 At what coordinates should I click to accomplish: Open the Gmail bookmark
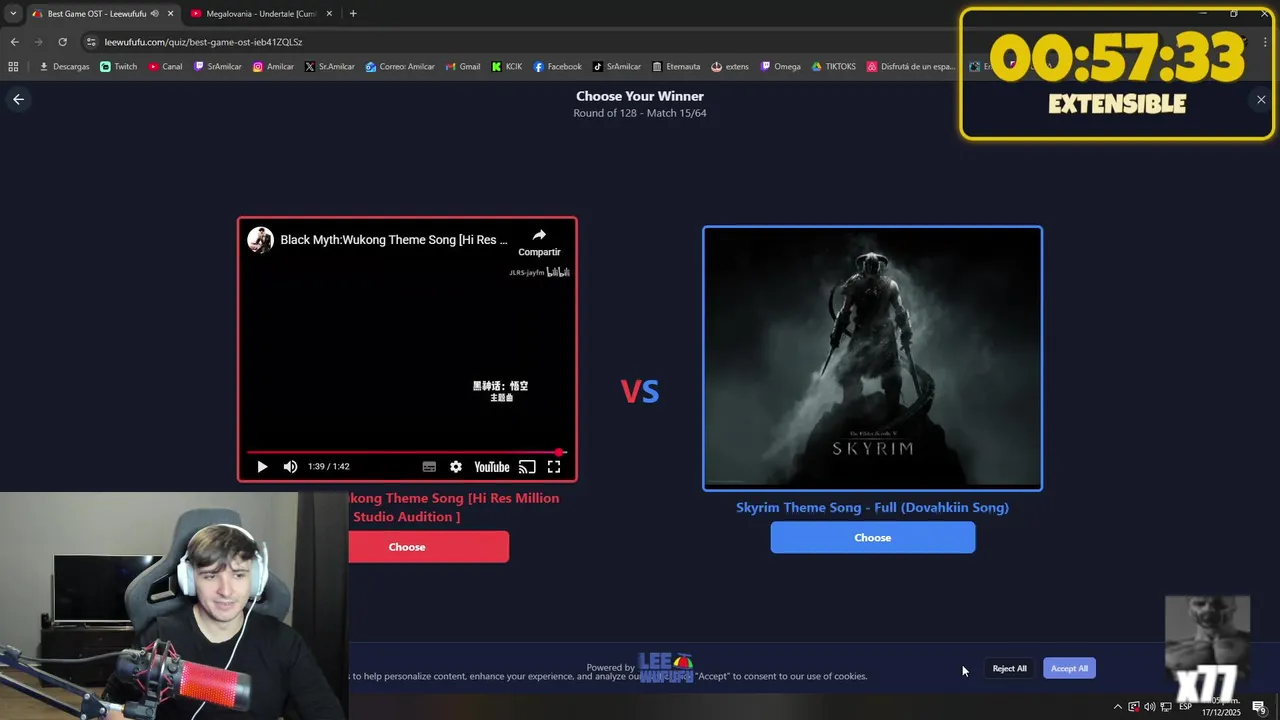[x=462, y=67]
